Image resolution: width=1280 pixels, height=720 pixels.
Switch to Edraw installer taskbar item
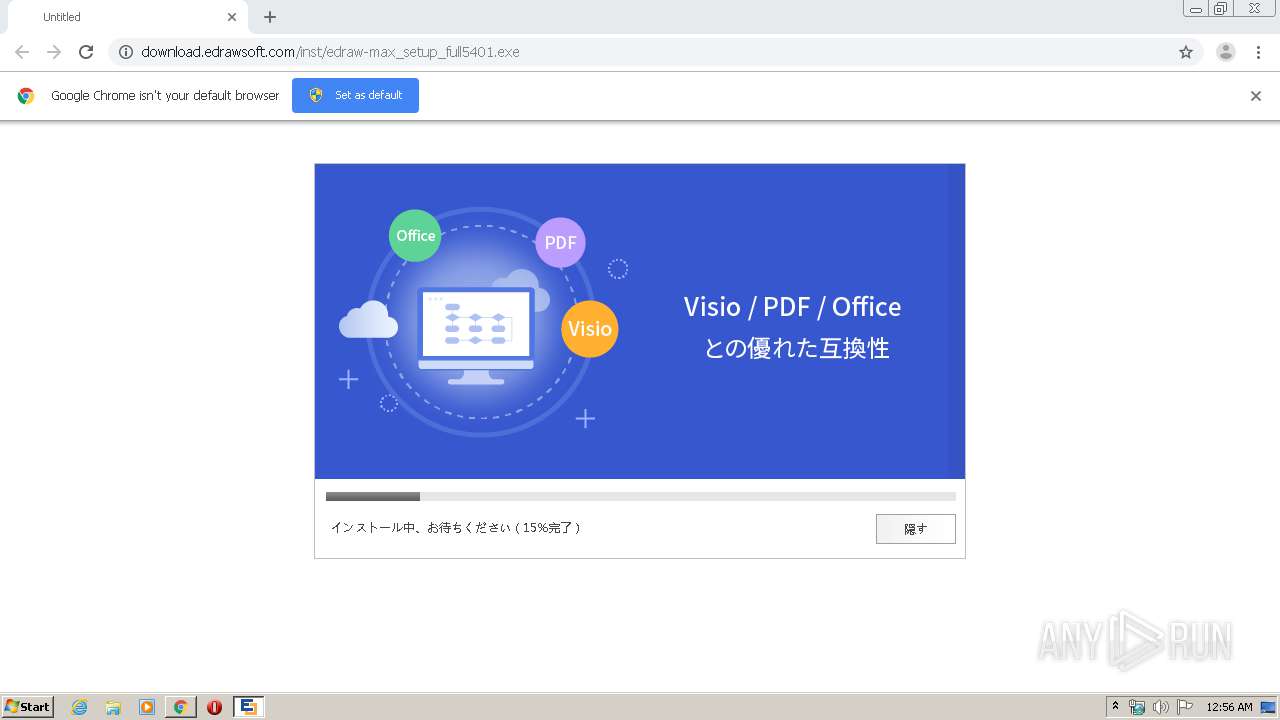pos(248,707)
